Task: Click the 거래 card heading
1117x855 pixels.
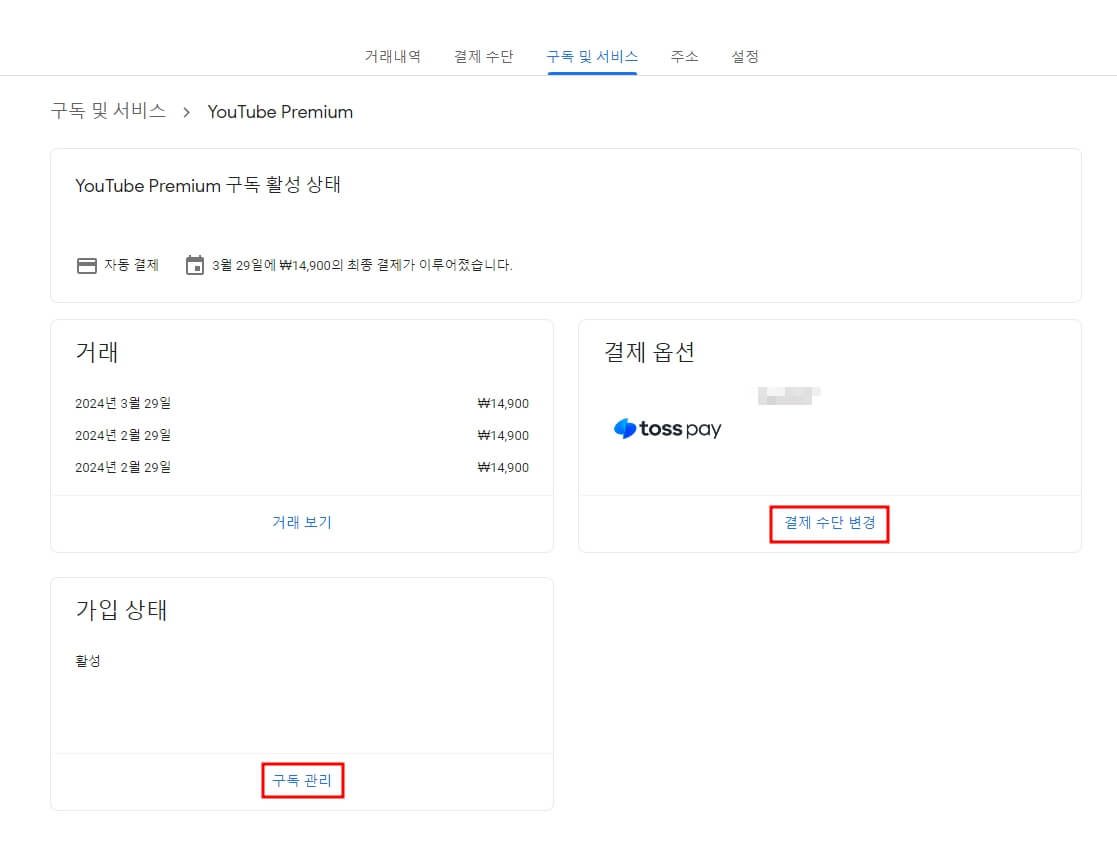Action: click(x=97, y=352)
